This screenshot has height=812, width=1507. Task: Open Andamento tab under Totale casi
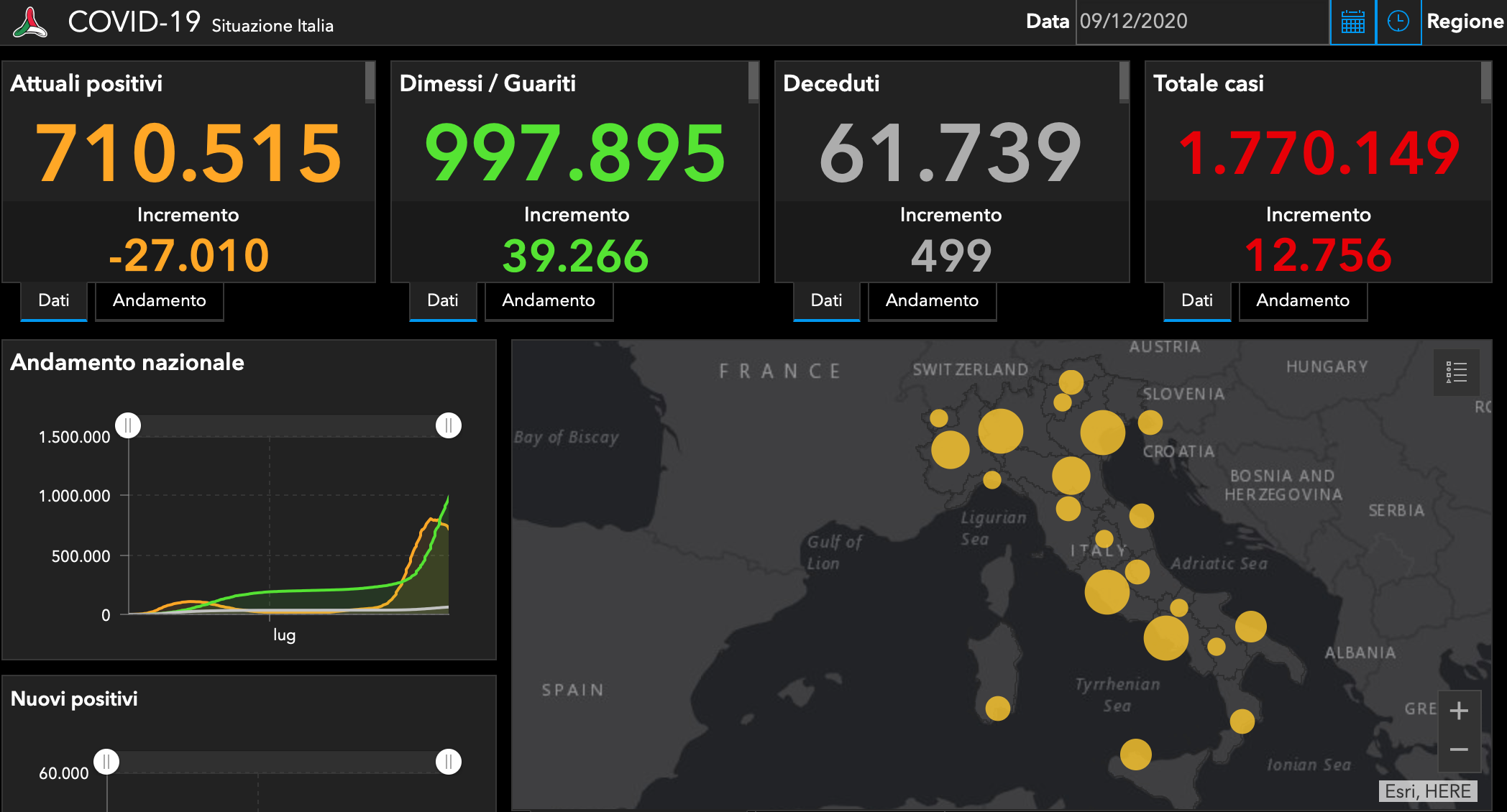1303,300
